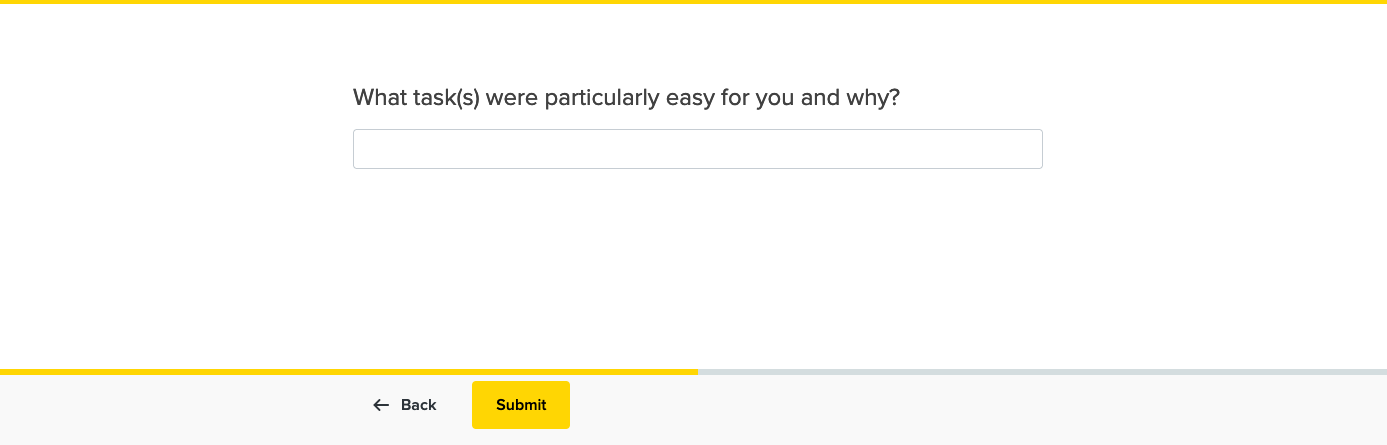Click the left-pointing Back arrow icon
The width and height of the screenshot is (1387, 445).
click(381, 405)
